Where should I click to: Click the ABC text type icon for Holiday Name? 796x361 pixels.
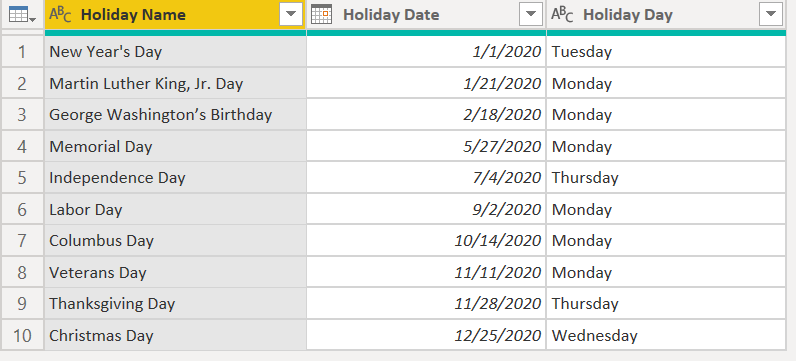click(x=60, y=15)
